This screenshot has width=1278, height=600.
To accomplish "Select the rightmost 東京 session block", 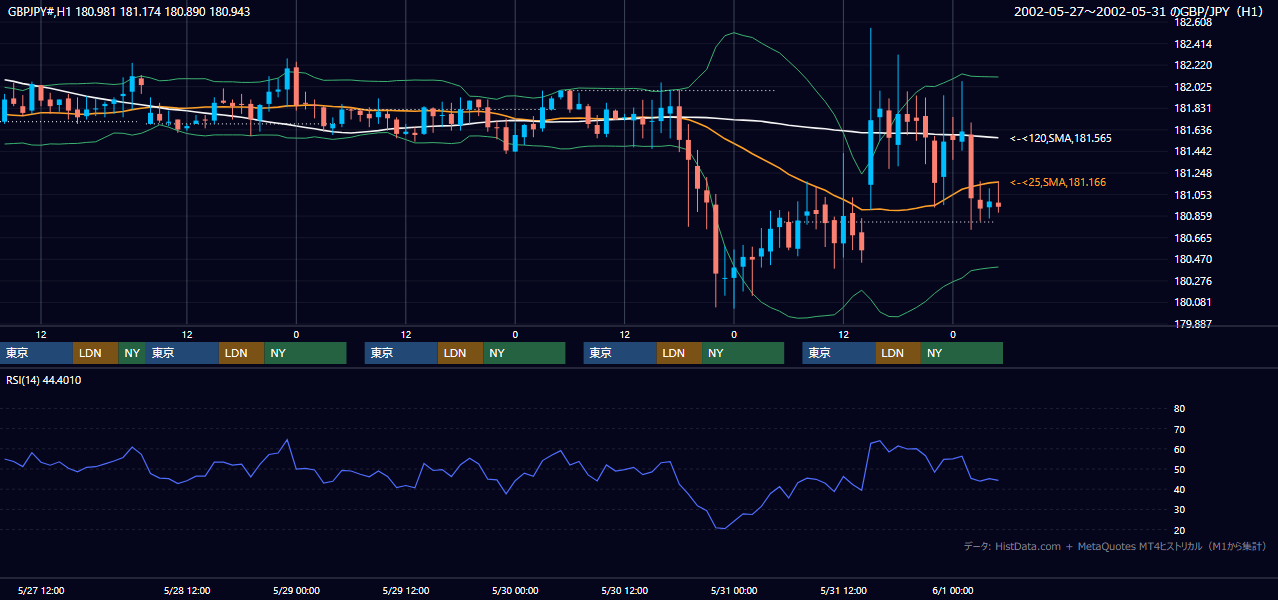I will 839,353.
